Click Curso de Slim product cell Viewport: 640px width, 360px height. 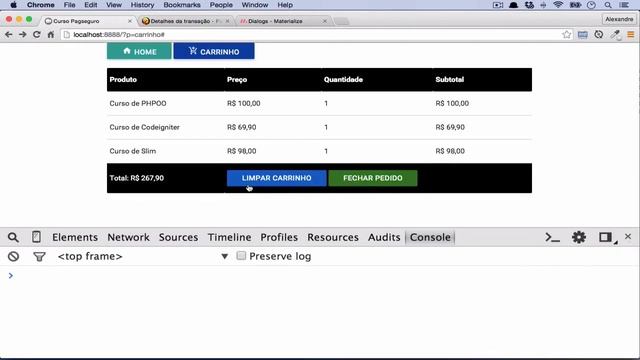pyautogui.click(x=133, y=151)
